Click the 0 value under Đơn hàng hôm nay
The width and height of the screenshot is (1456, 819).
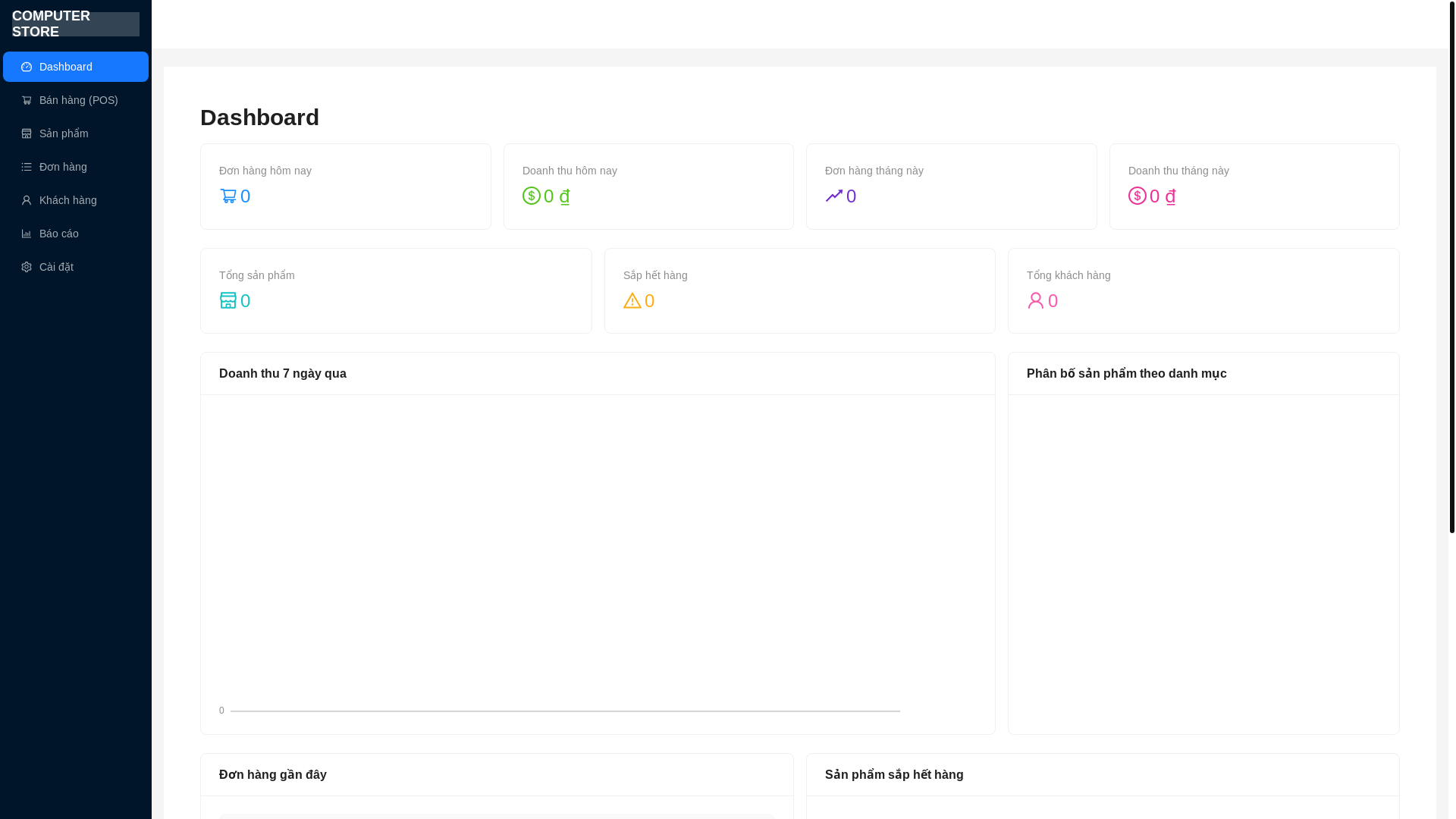[245, 196]
